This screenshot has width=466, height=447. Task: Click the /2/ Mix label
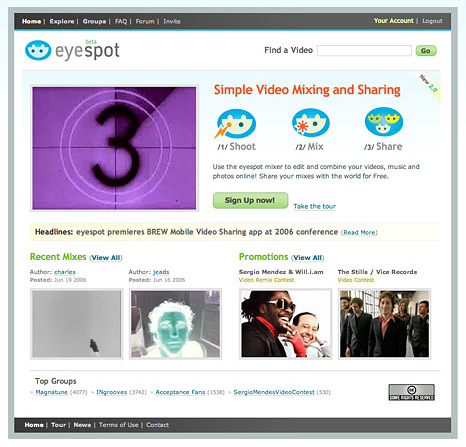[x=309, y=147]
